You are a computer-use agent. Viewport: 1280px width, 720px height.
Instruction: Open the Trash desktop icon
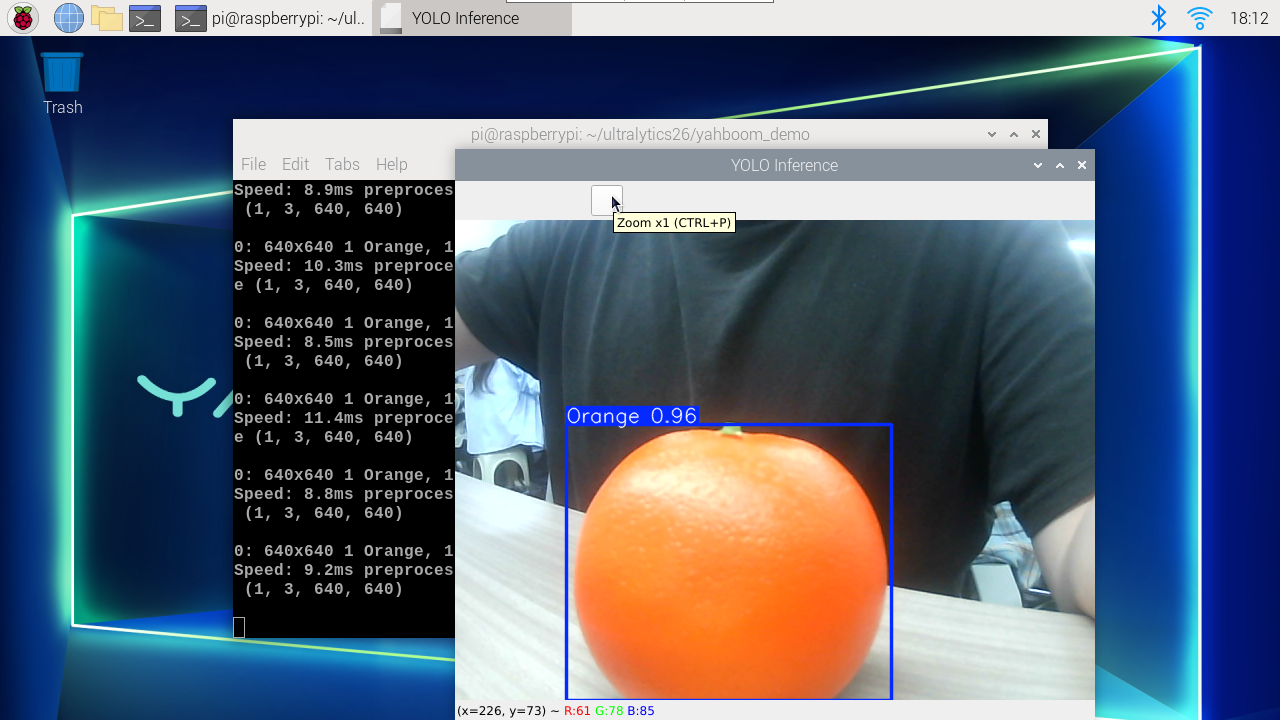62,83
